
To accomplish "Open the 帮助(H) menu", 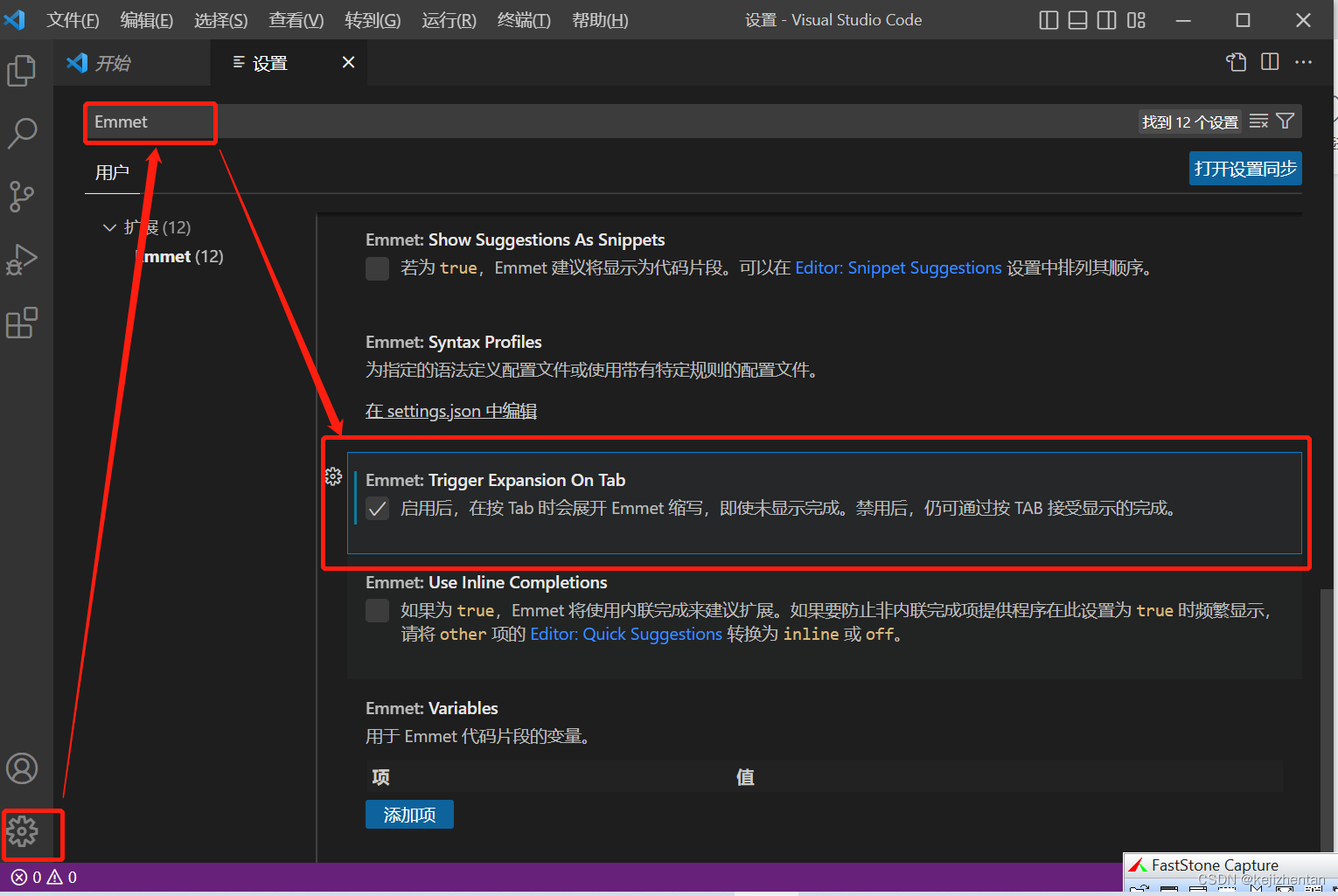I will (600, 20).
